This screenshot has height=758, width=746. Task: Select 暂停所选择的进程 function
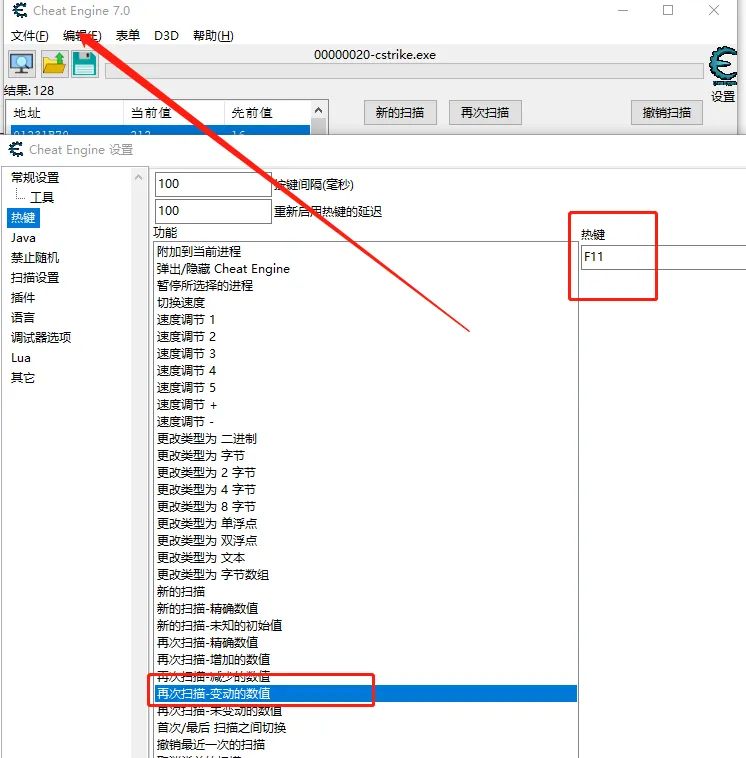pyautogui.click(x=366, y=286)
